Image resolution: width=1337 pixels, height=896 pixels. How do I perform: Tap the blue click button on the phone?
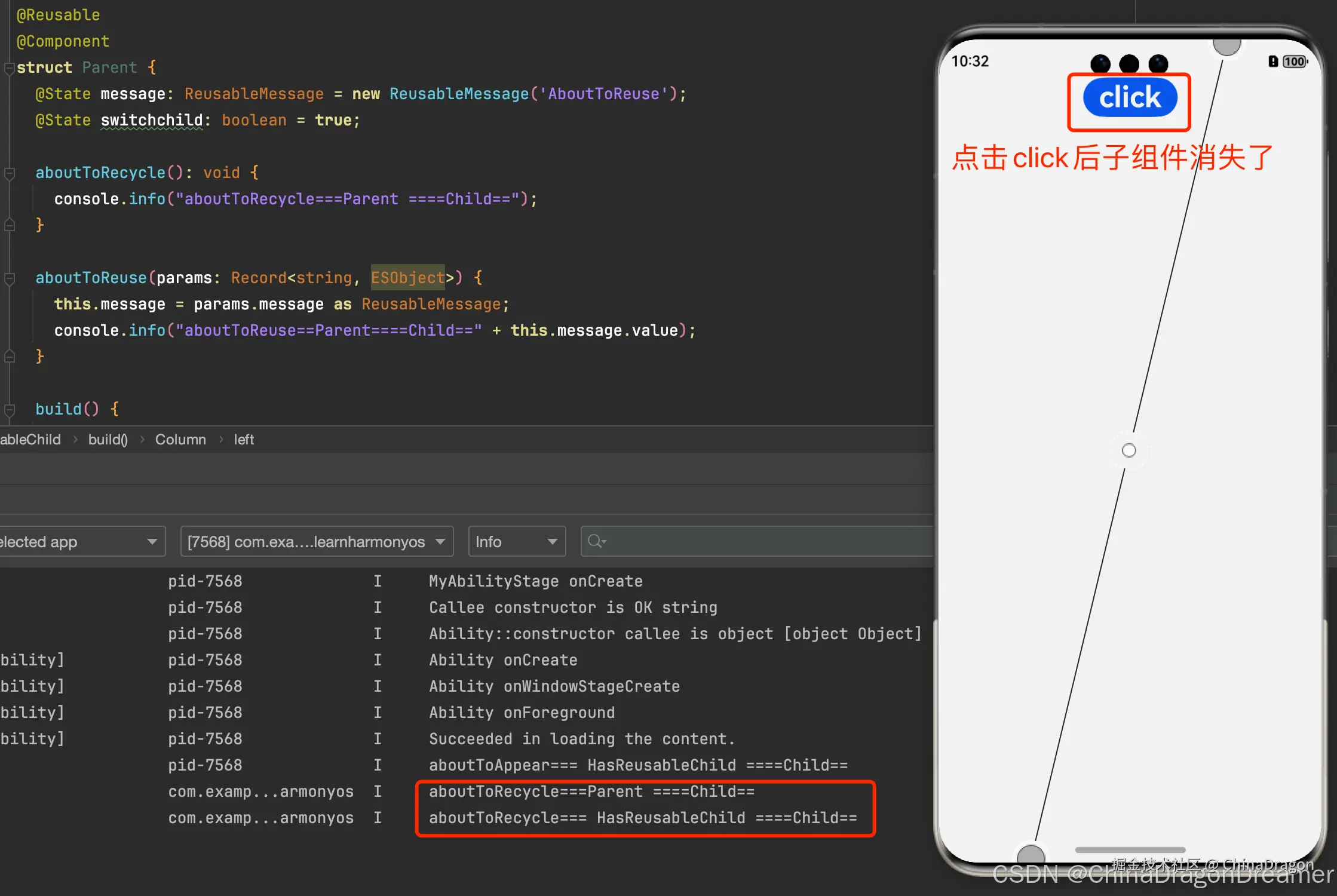coord(1130,97)
